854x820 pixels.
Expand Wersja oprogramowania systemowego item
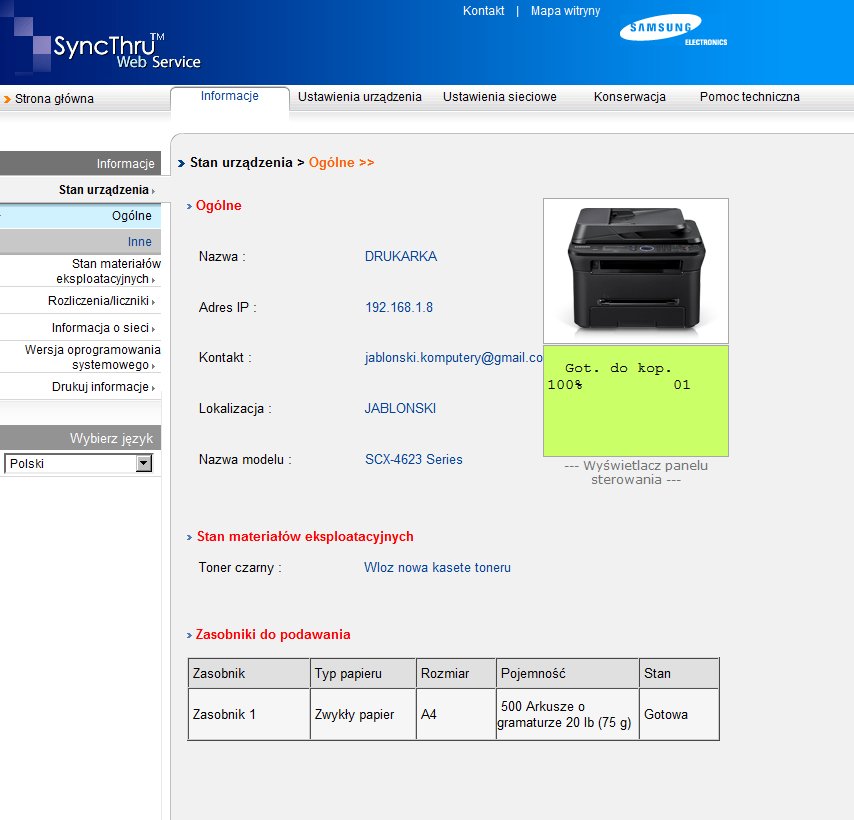pyautogui.click(x=93, y=357)
